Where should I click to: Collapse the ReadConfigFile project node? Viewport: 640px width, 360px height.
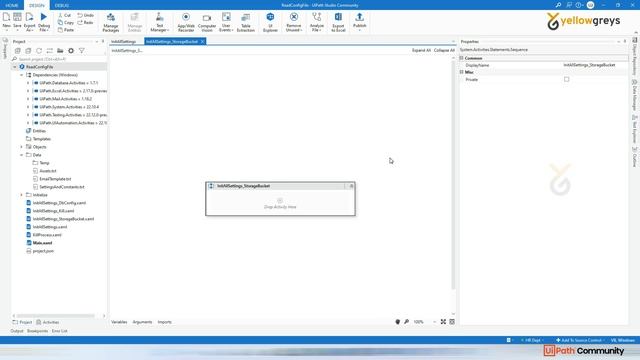15,67
